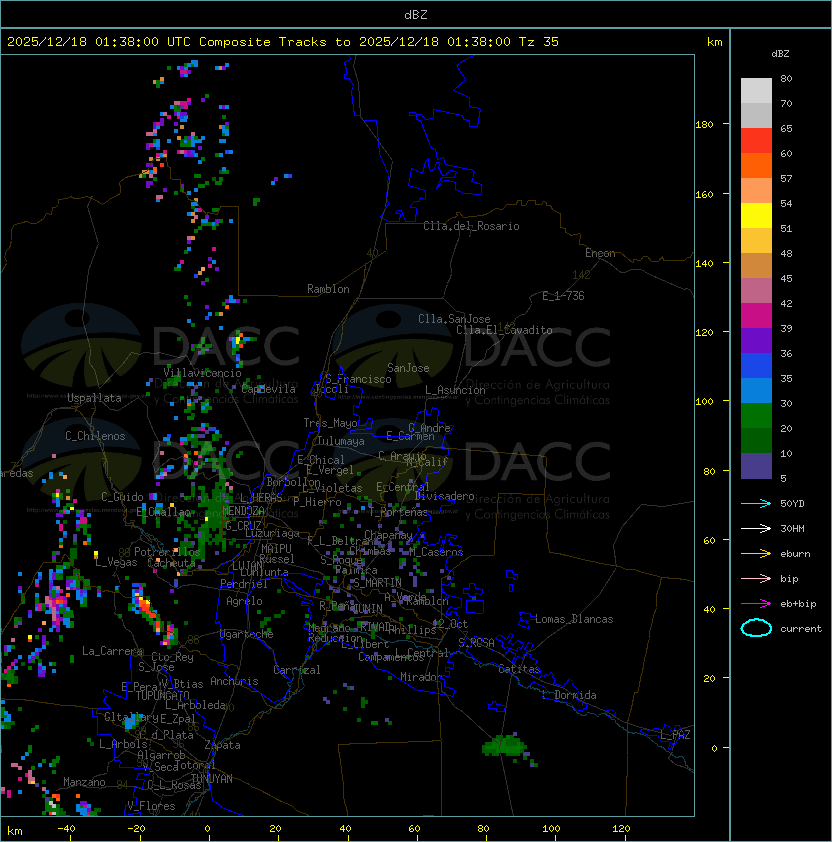Click the 'Manzano' map label
The image size is (832, 842).
pos(84,782)
